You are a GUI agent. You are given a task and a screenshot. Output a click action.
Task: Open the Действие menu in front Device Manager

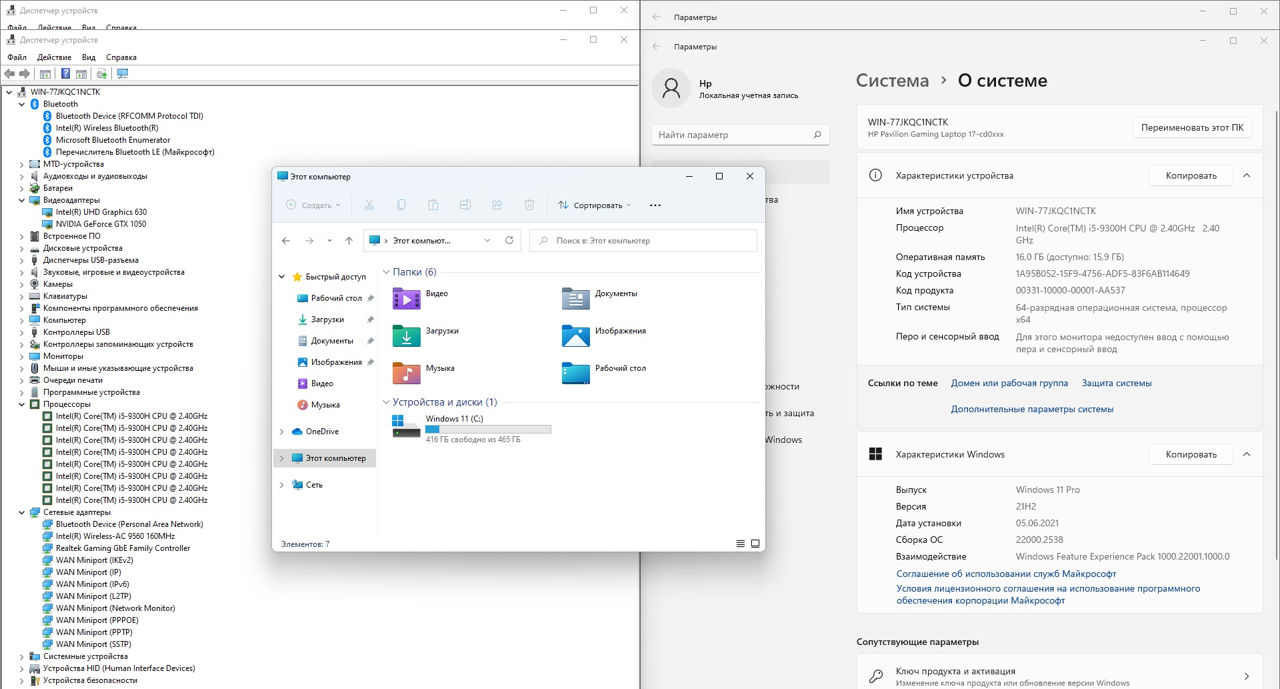pyautogui.click(x=54, y=57)
